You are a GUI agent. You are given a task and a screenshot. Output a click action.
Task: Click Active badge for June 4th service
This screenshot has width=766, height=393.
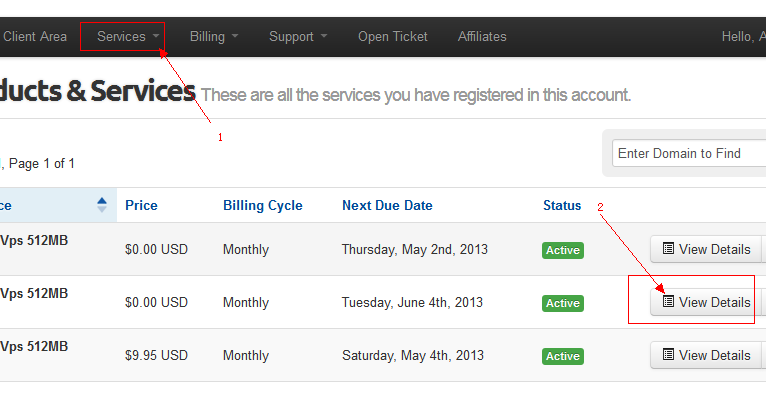pos(563,304)
